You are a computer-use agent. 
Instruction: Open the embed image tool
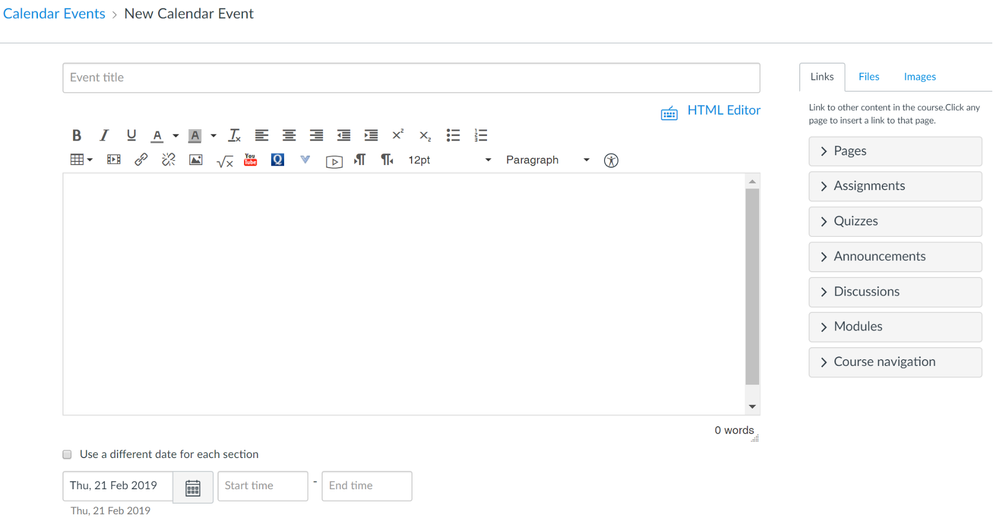tap(196, 160)
